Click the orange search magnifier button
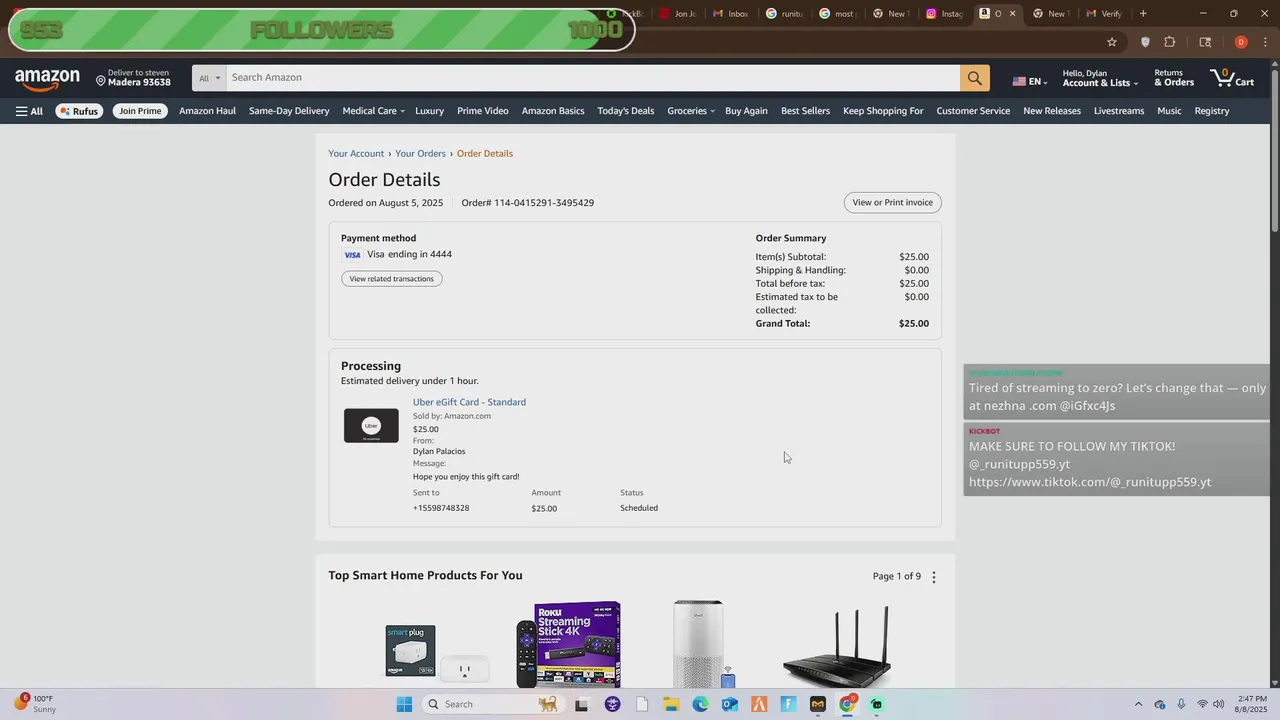Viewport: 1280px width, 720px height. pos(974,78)
